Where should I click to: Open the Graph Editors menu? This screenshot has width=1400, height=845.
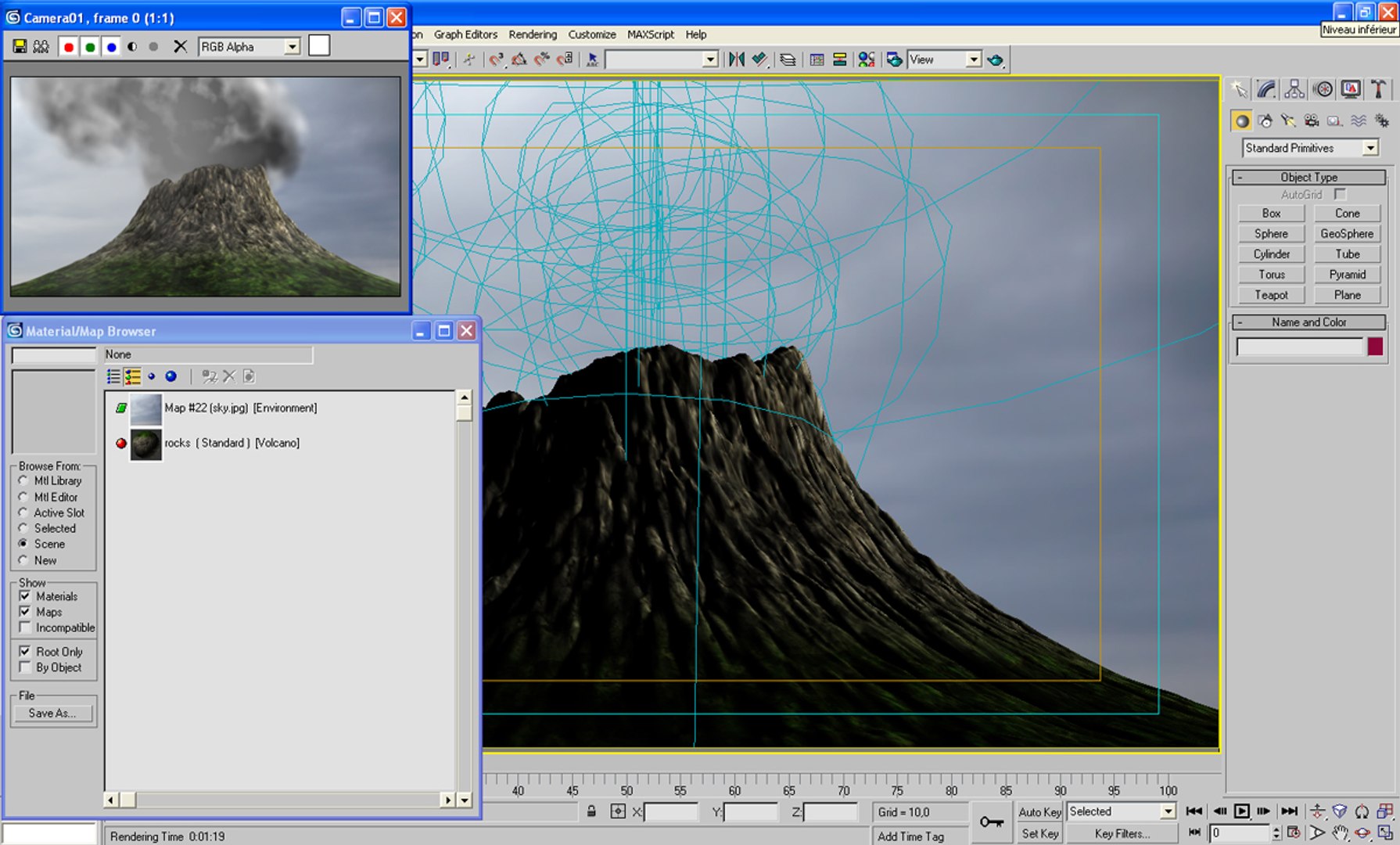pyautogui.click(x=465, y=34)
